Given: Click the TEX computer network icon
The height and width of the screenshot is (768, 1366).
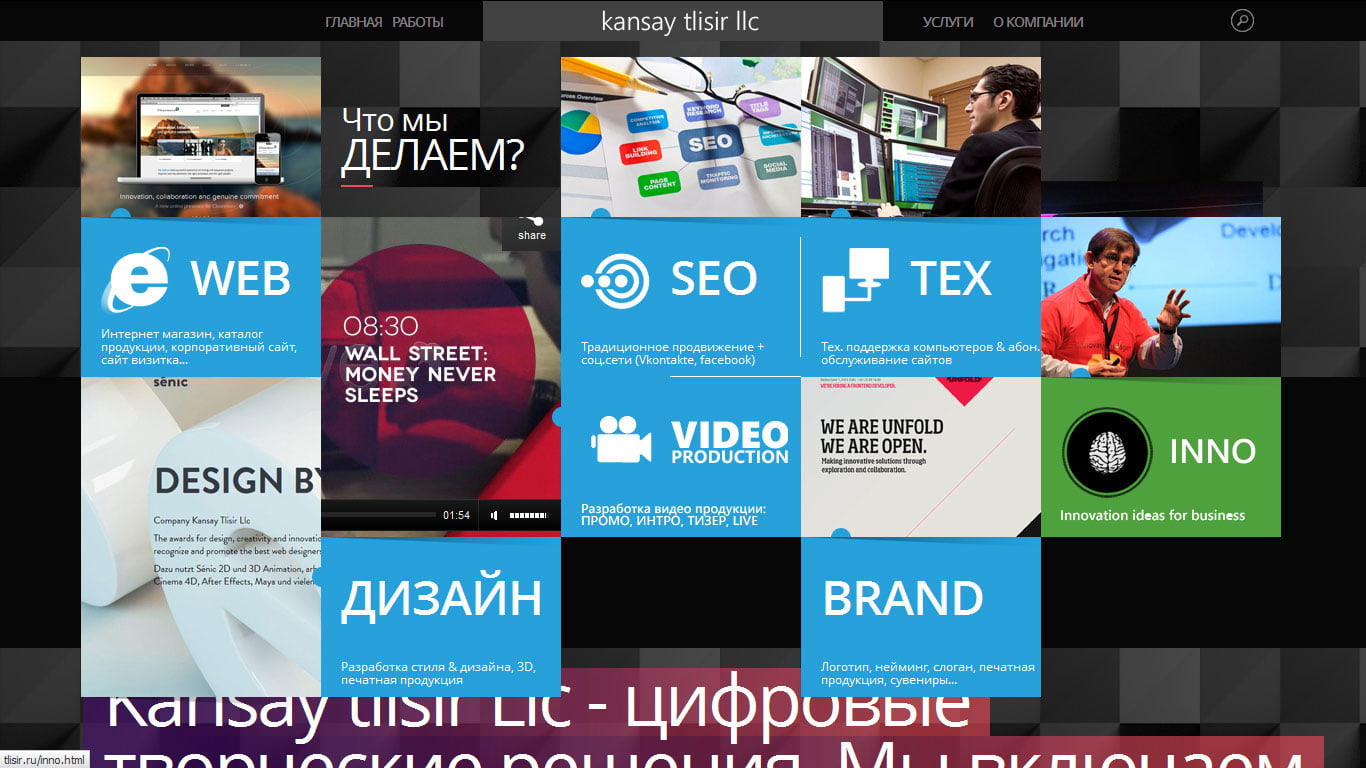Looking at the screenshot, I should (x=855, y=279).
